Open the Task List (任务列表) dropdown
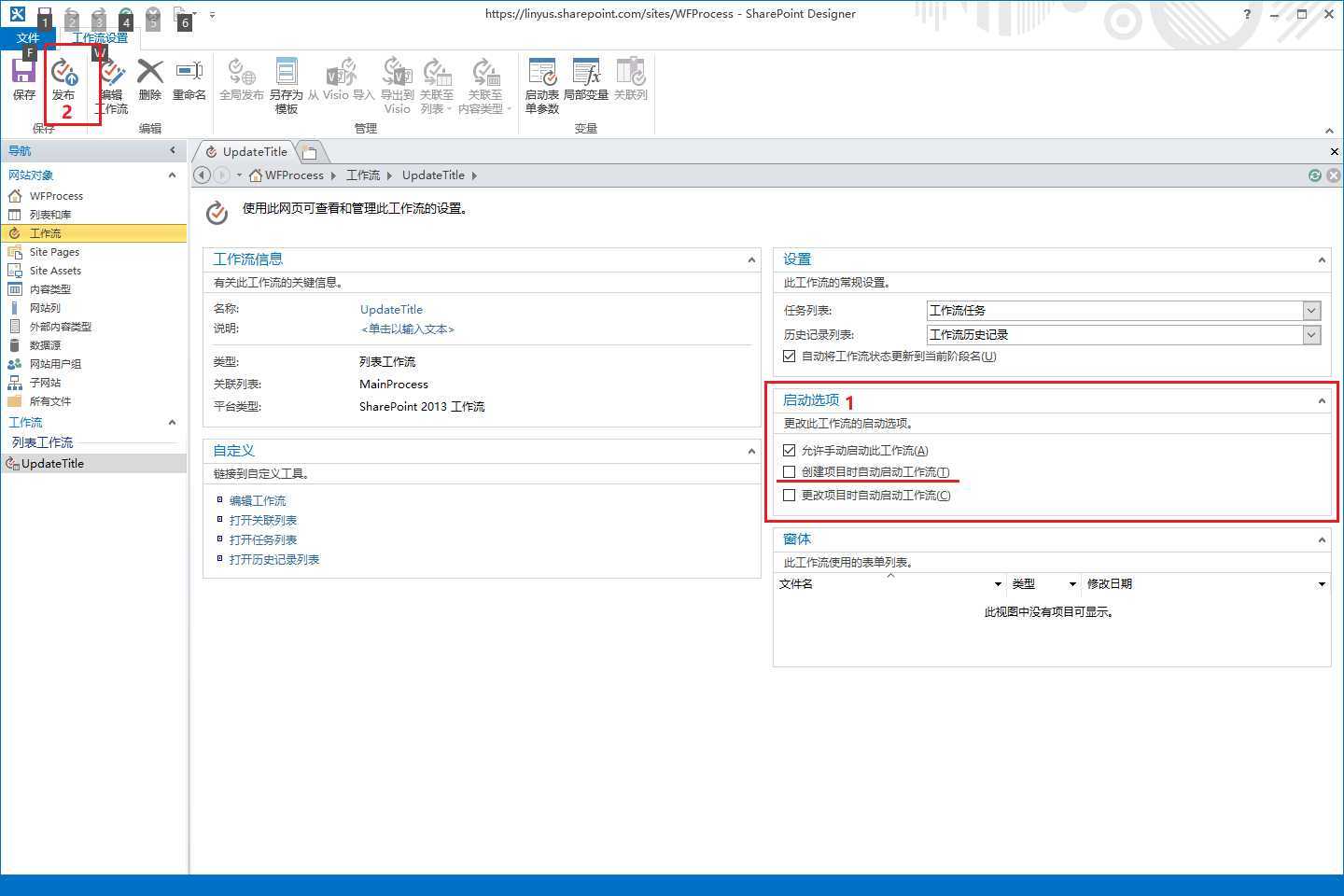The height and width of the screenshot is (896, 1344). (1311, 311)
